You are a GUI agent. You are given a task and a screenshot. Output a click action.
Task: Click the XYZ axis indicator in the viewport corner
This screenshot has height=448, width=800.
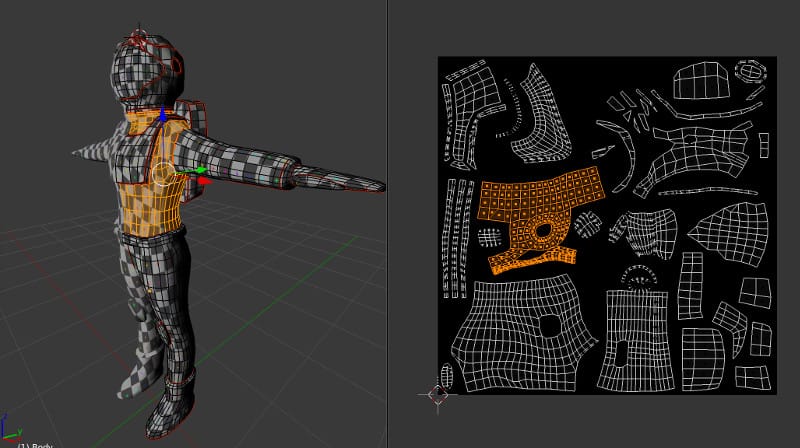[9, 429]
